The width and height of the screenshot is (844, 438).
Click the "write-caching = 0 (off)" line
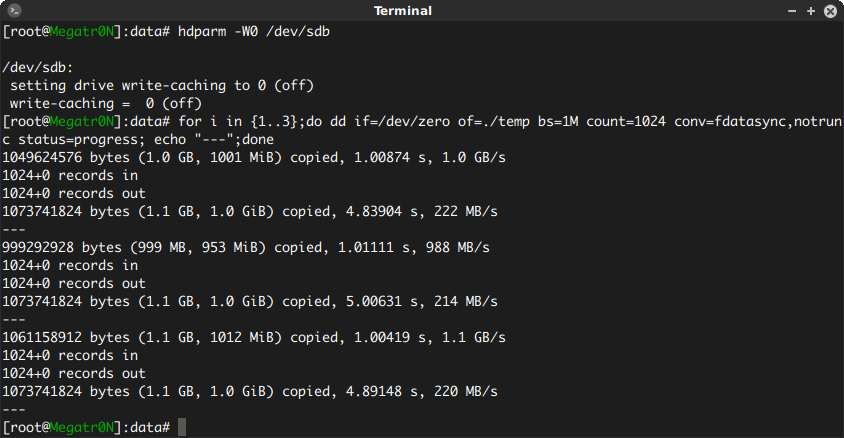[x=106, y=104]
